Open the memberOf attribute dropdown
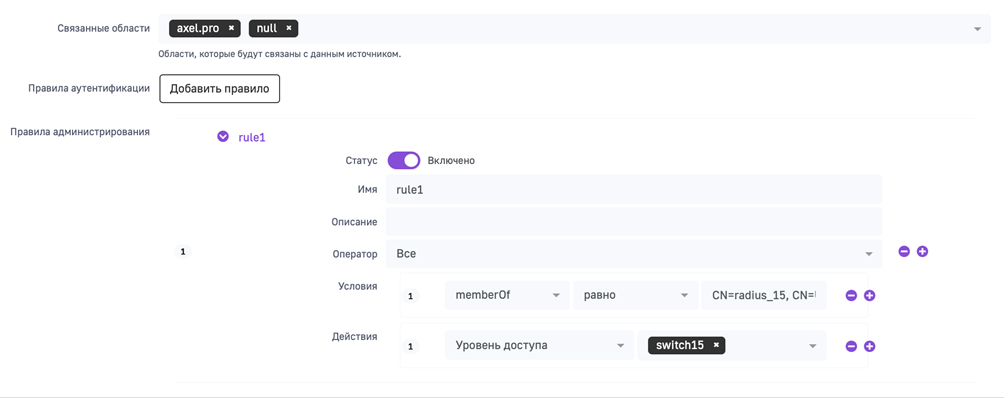1004x398 pixels. (x=507, y=295)
